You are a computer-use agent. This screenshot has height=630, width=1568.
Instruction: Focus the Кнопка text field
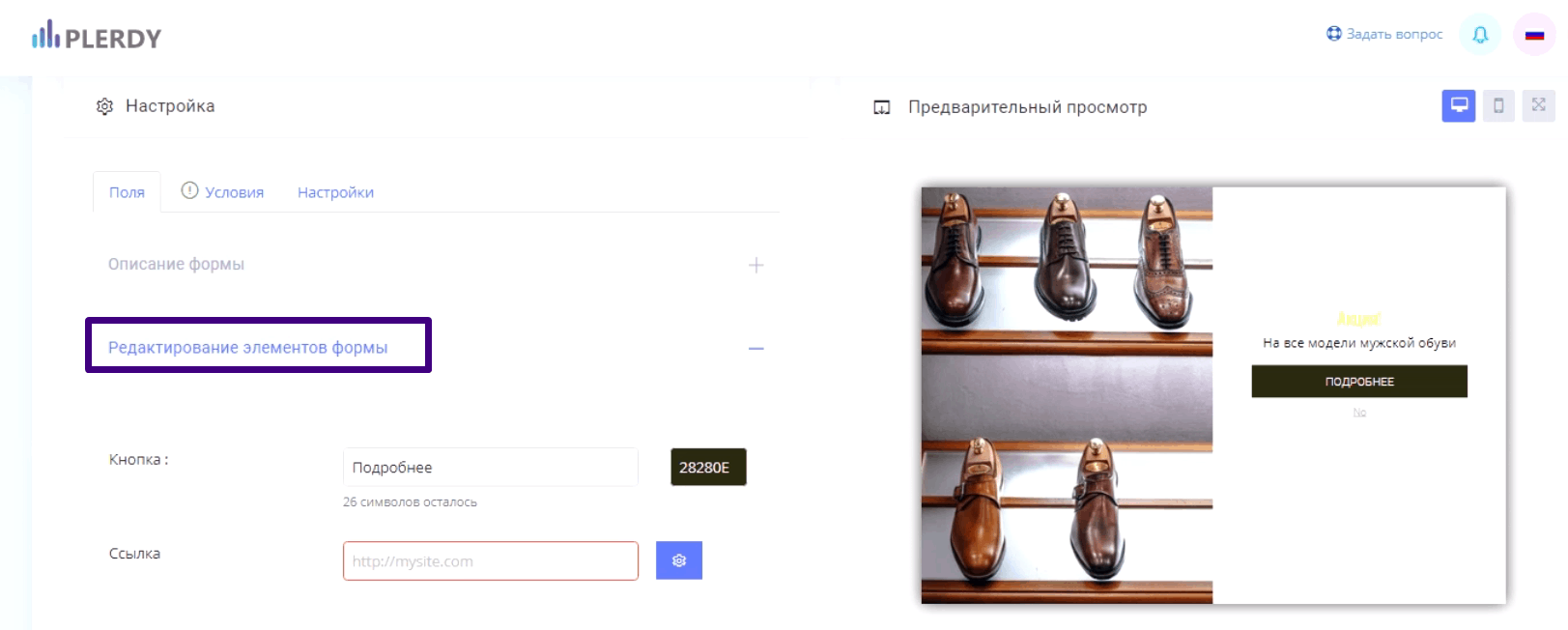coord(490,467)
